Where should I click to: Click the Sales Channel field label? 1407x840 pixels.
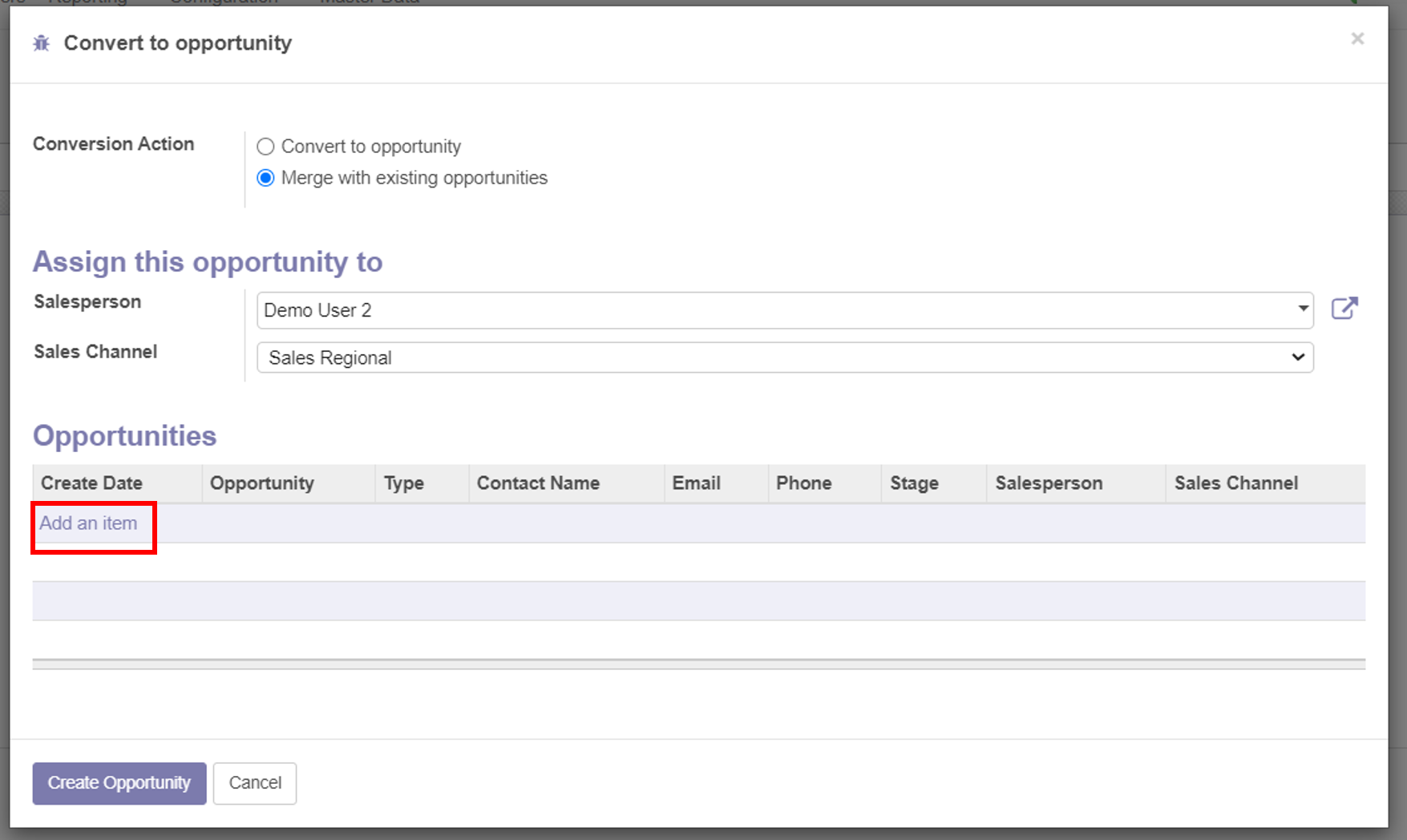point(95,352)
